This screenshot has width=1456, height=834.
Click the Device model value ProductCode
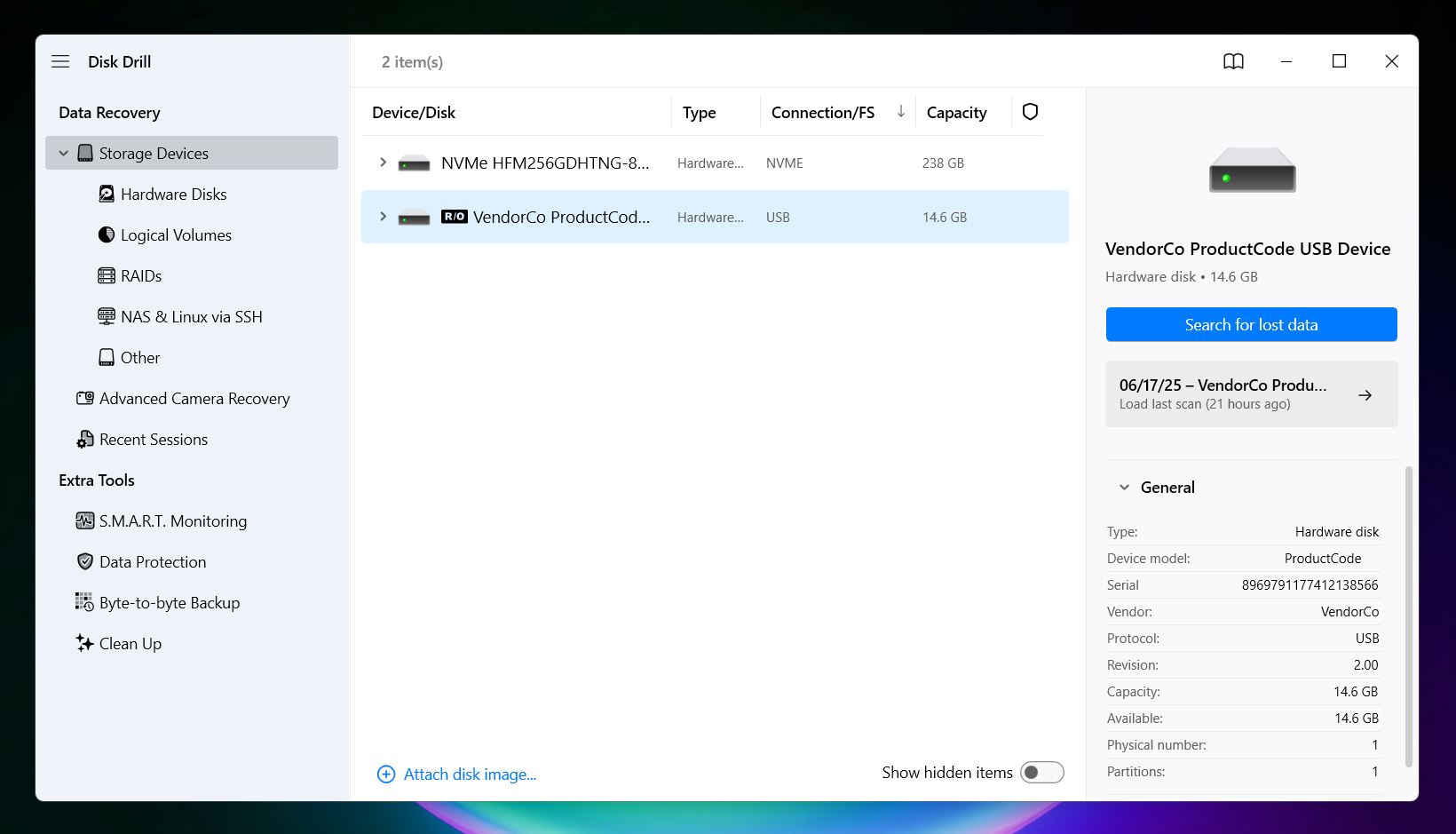(x=1323, y=559)
